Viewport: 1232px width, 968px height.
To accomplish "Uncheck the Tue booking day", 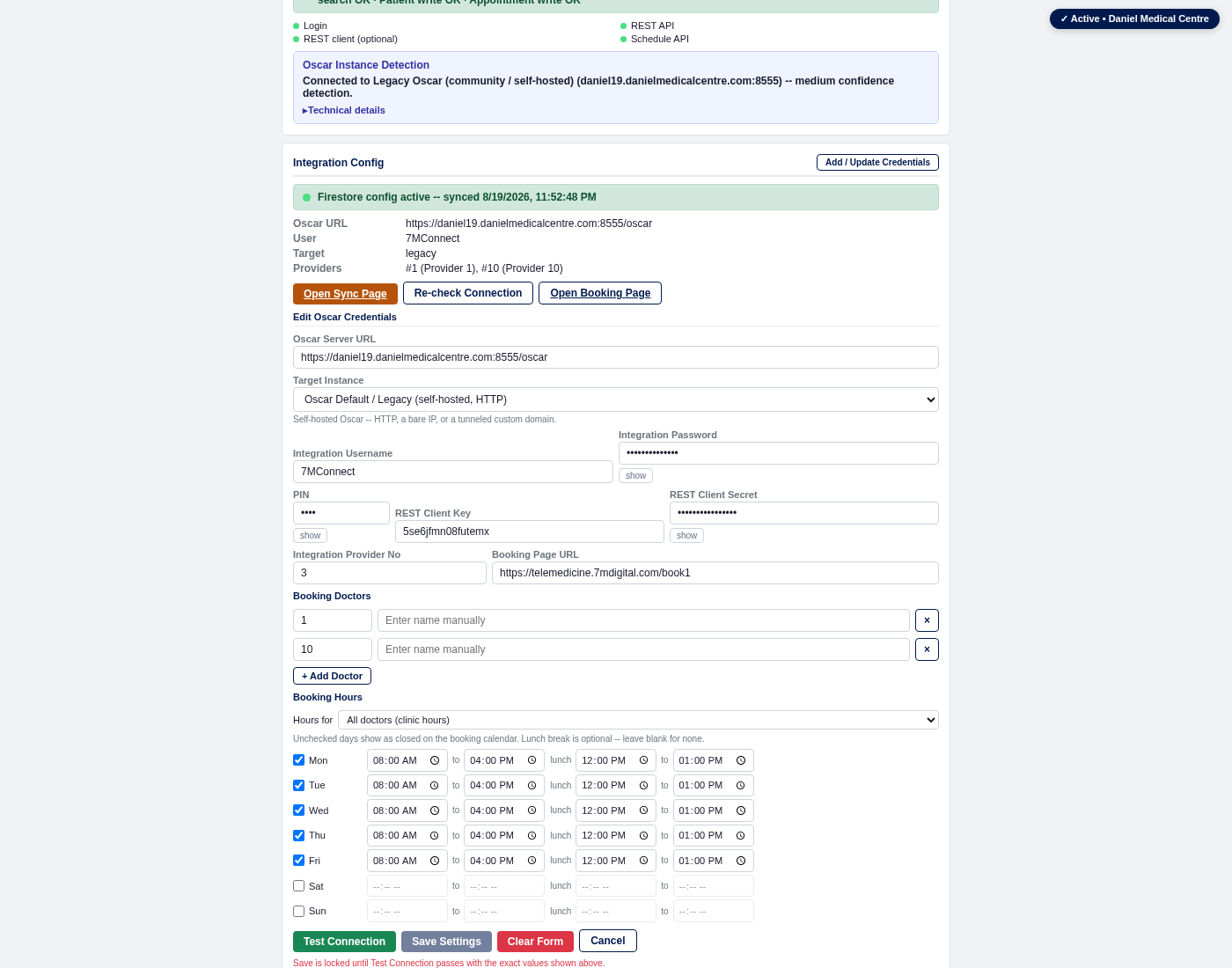I will pyautogui.click(x=299, y=785).
